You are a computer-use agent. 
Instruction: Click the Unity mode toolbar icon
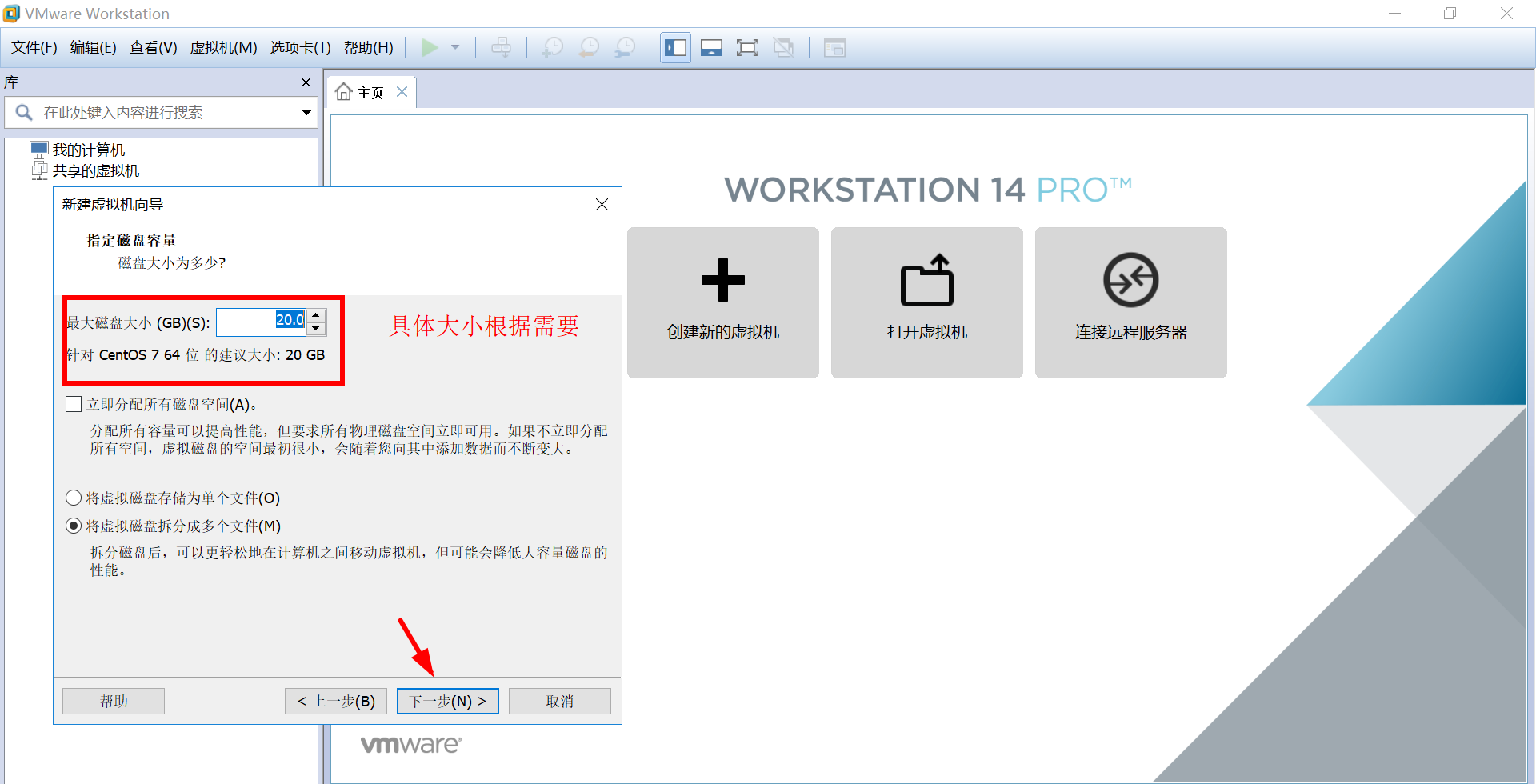[x=784, y=48]
